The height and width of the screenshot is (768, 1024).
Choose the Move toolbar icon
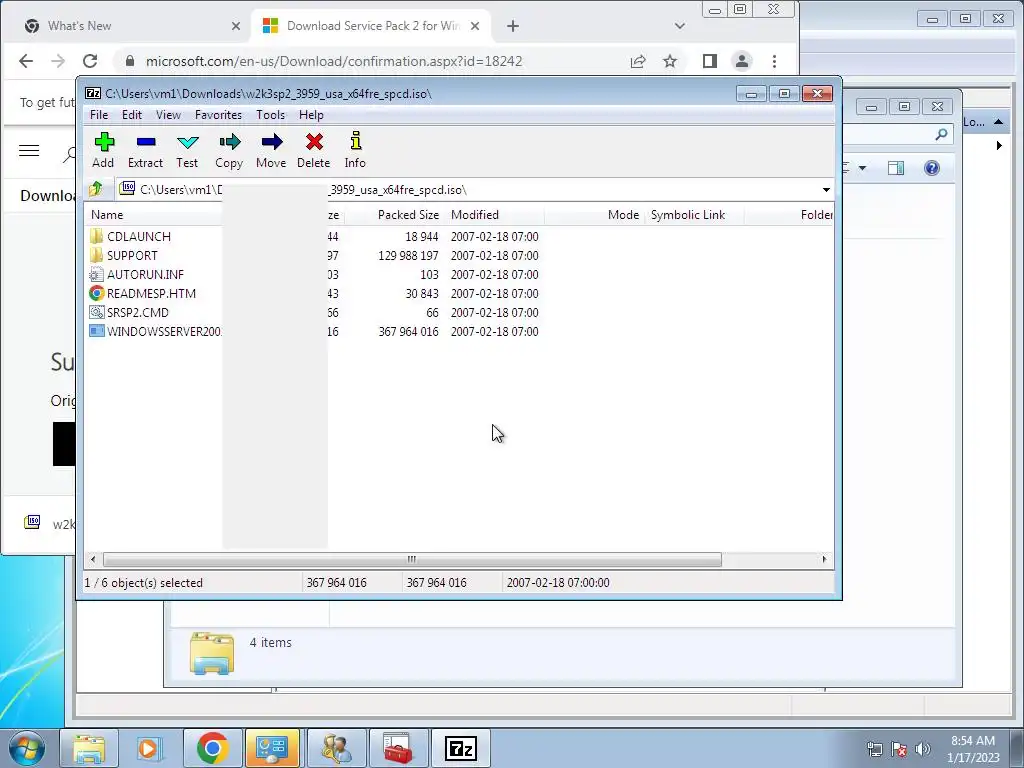(x=271, y=150)
